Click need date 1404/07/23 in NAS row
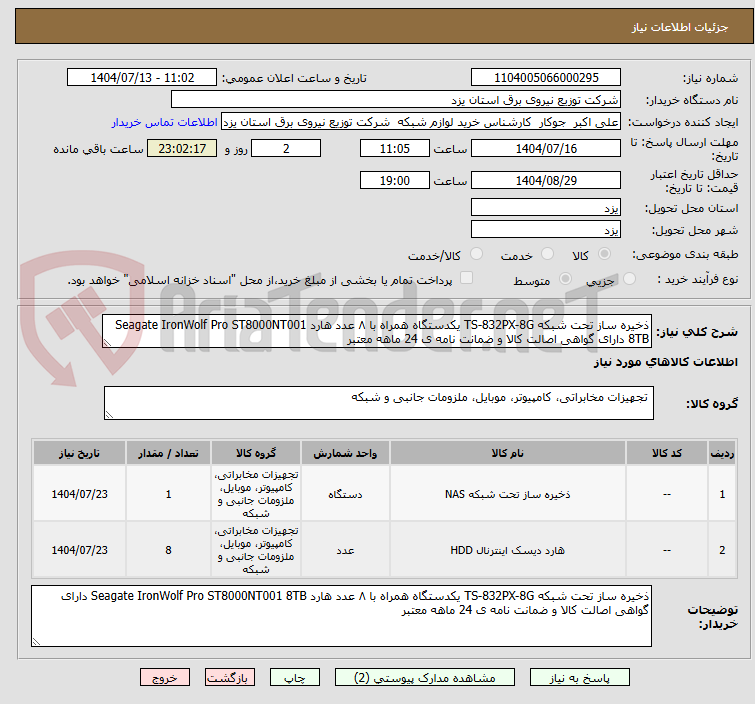This screenshot has height=704, width=755. point(79,494)
